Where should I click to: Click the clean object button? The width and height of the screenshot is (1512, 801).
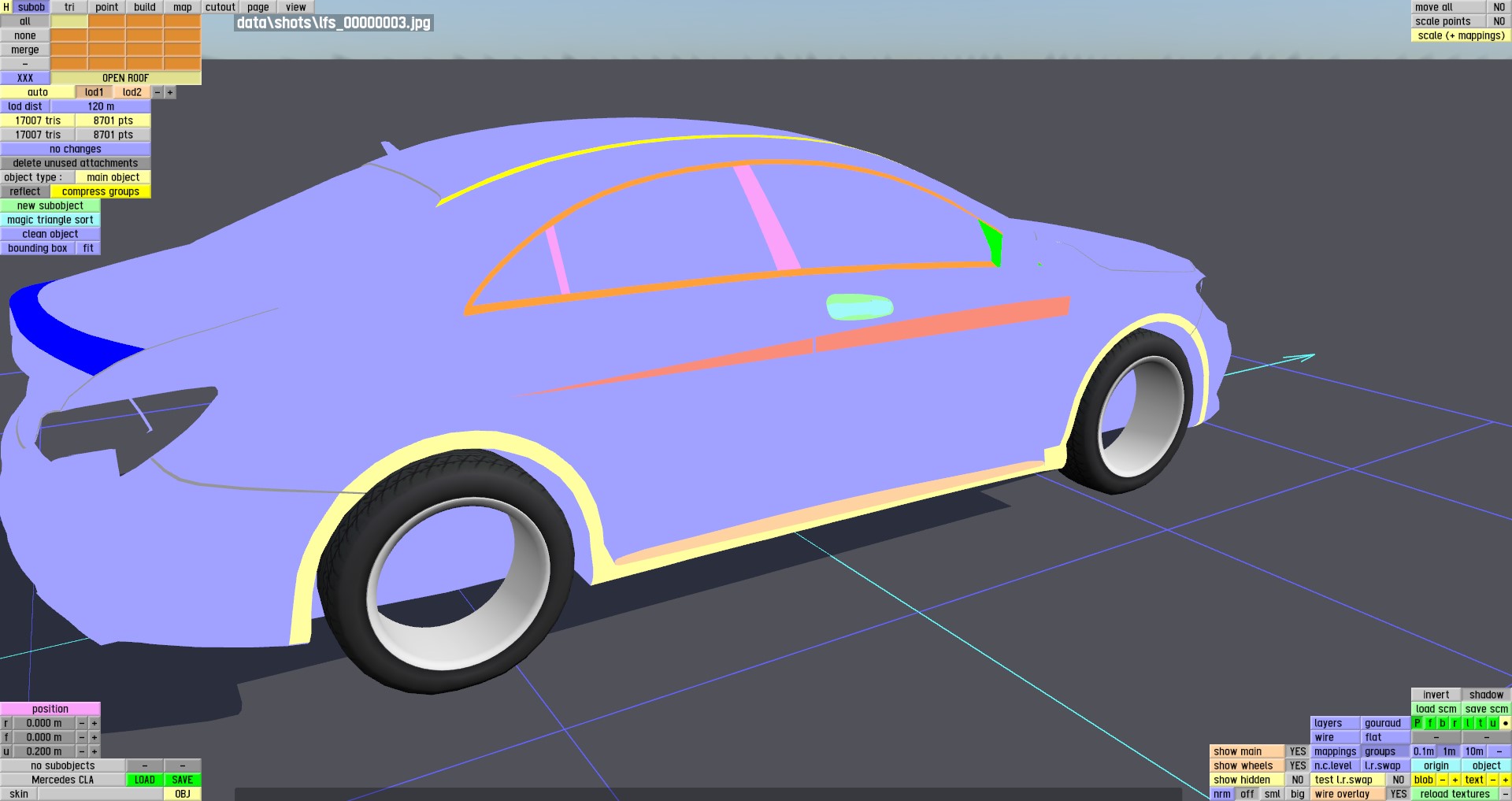(x=50, y=234)
